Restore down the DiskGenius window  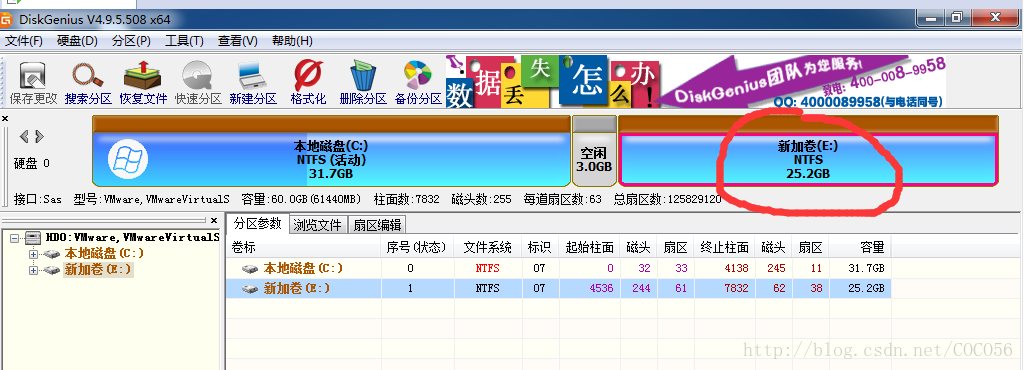pos(957,18)
